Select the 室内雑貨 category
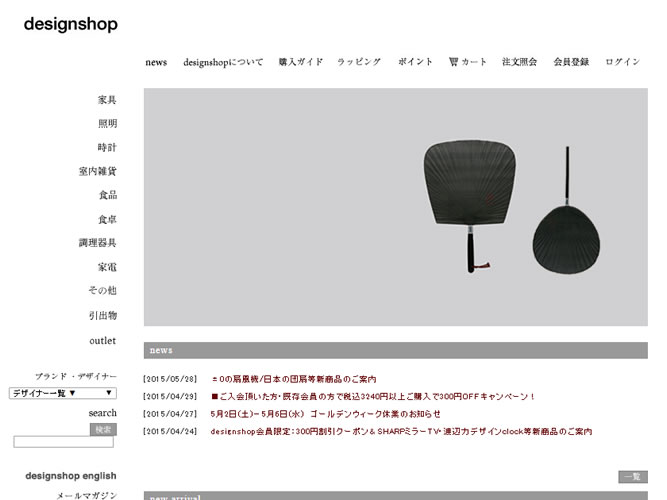Viewport: 667px width, 500px height. tap(98, 171)
